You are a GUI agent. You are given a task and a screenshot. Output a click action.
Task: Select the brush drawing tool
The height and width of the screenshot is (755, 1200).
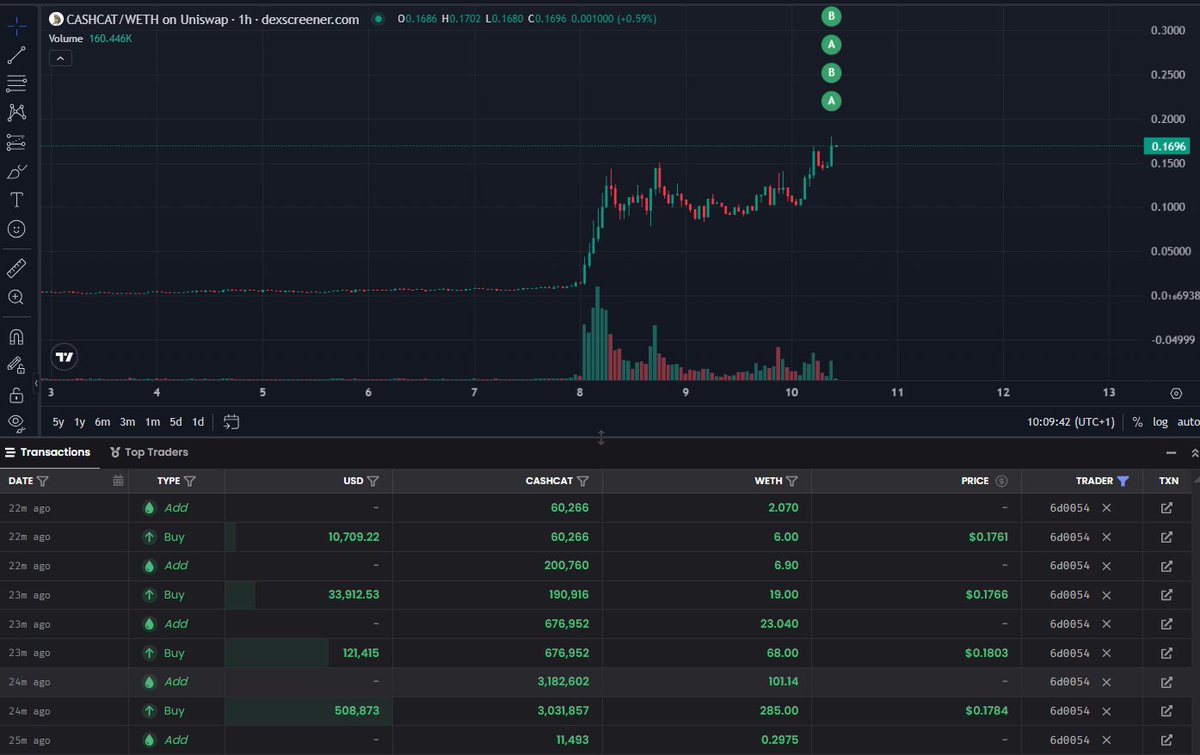click(16, 171)
